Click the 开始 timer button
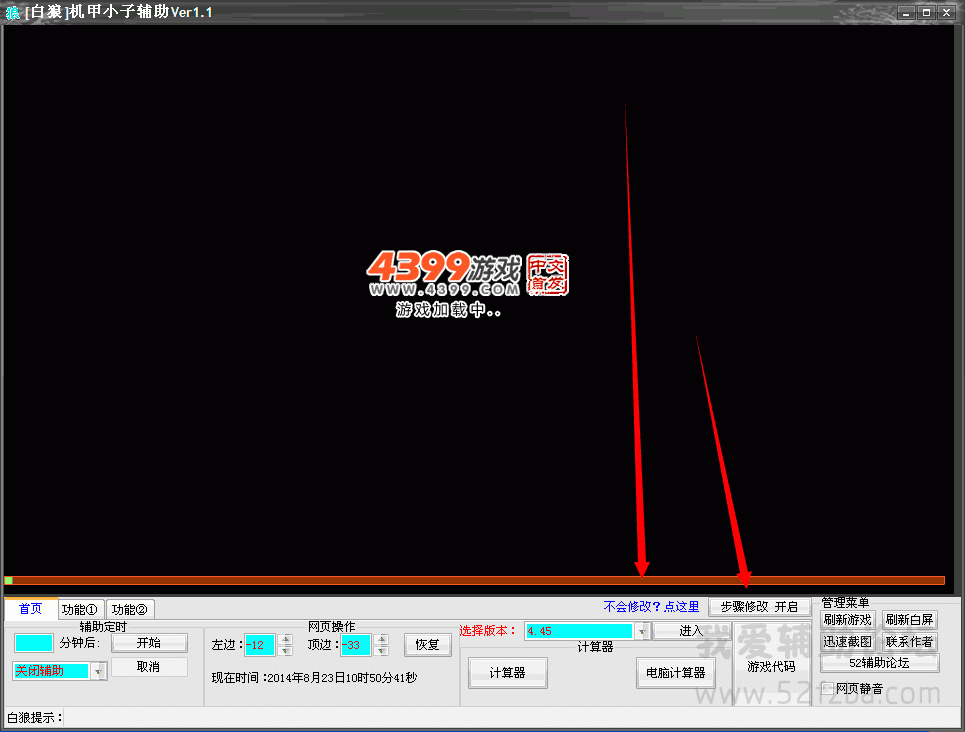Viewport: 965px width, 732px height. tap(149, 643)
